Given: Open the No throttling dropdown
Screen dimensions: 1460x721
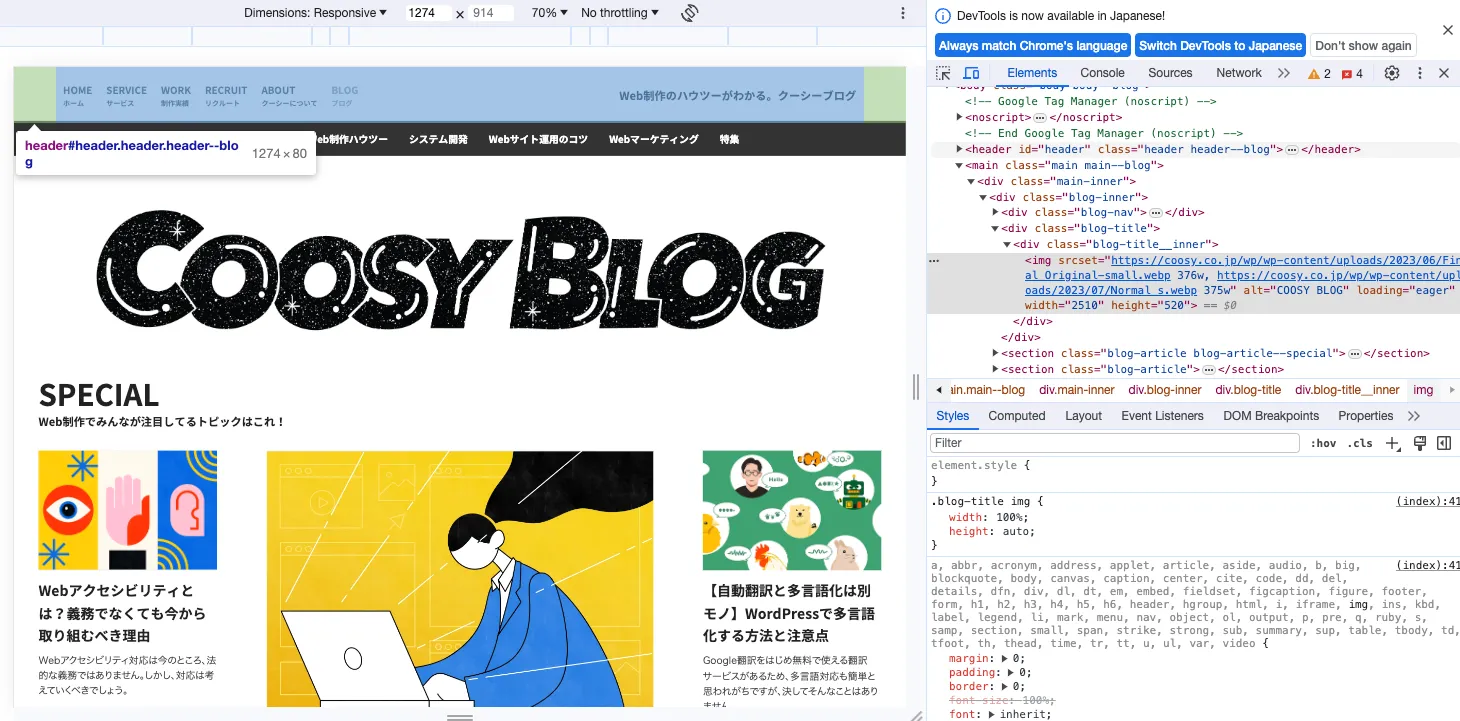Looking at the screenshot, I should click(x=620, y=13).
